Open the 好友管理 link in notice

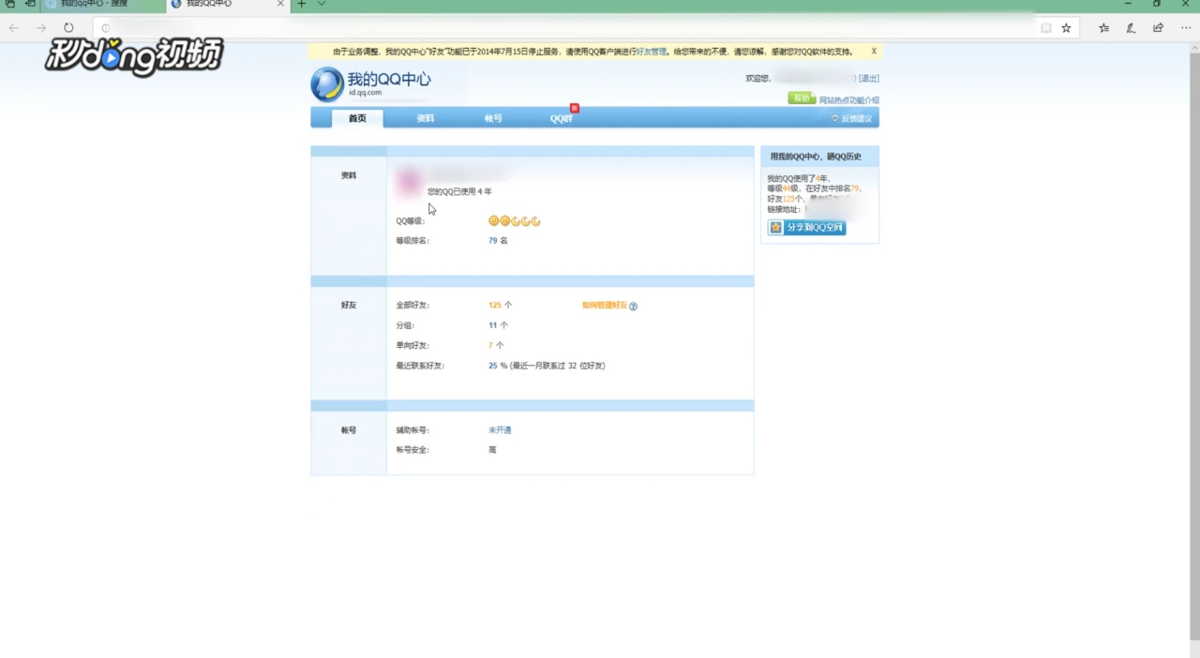coord(651,52)
